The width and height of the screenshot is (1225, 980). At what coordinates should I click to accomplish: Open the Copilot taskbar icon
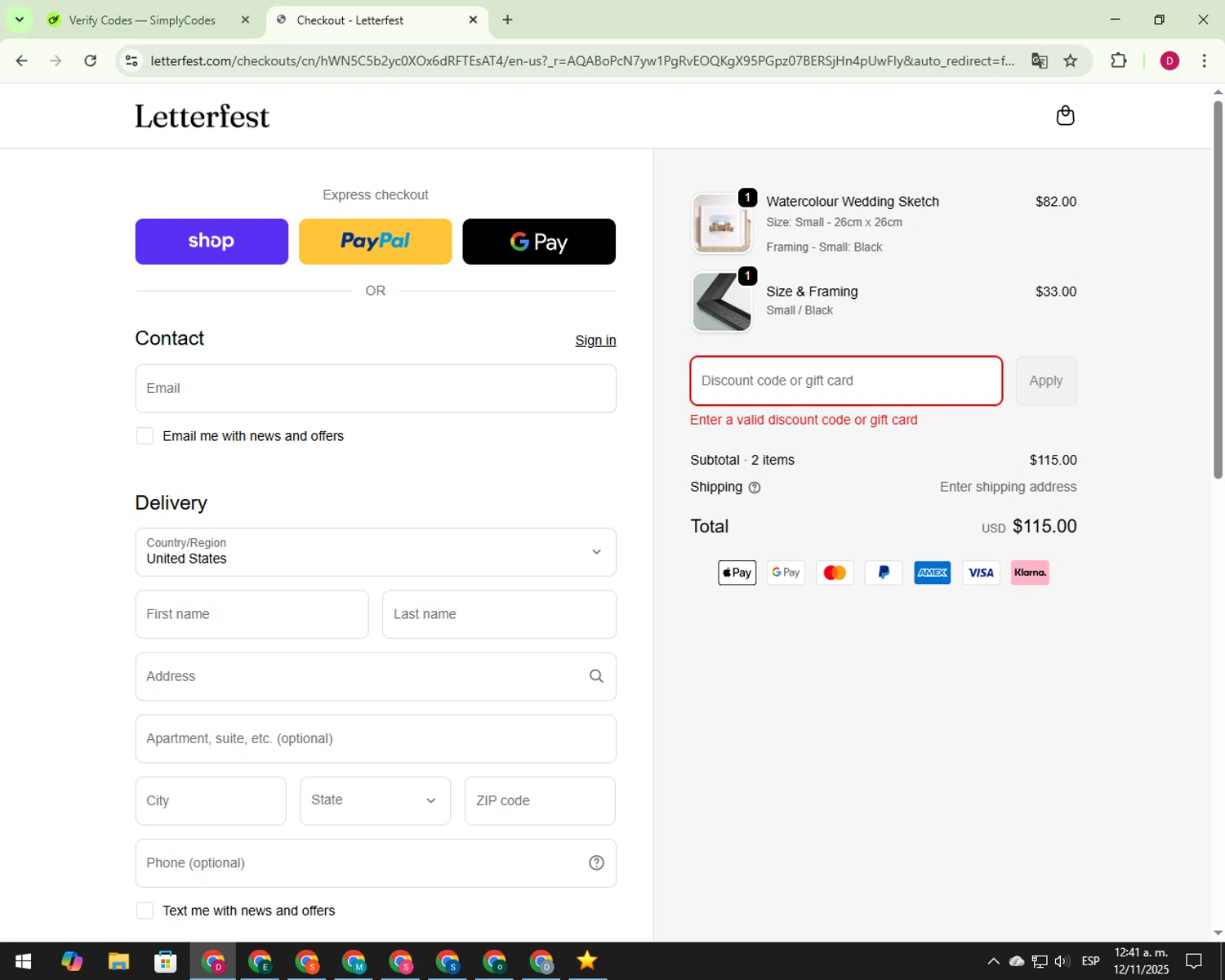point(72,961)
